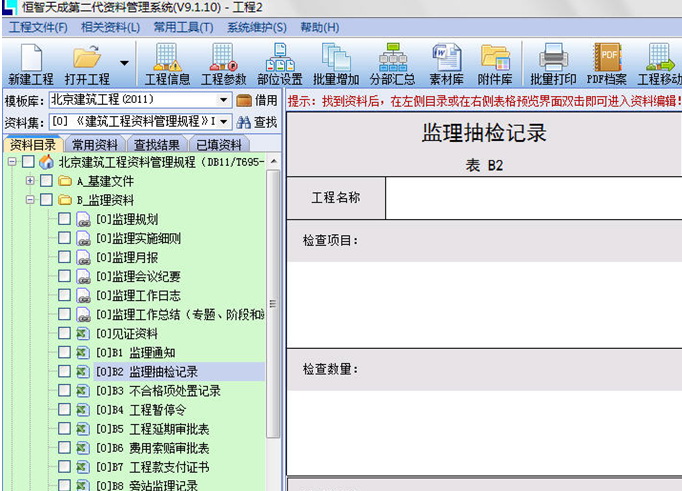
Task: Open the 工程信息 toolbar icon
Action: coord(167,57)
